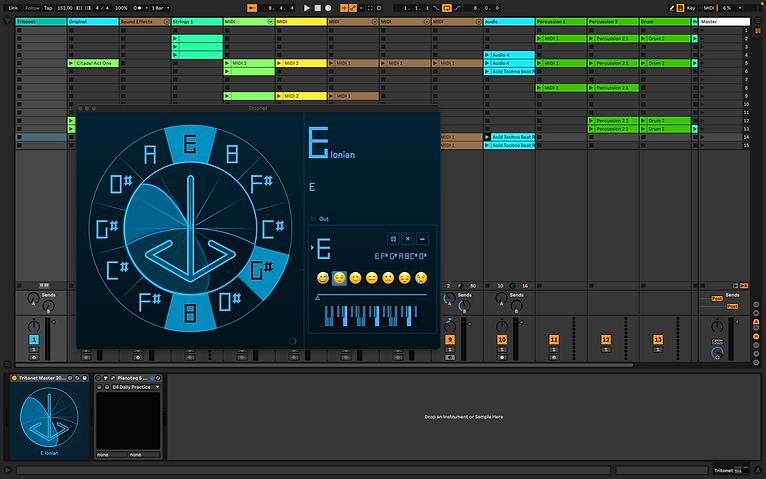The image size is (766, 479).
Task: Click the Ionian mode label
Action: pos(342,155)
